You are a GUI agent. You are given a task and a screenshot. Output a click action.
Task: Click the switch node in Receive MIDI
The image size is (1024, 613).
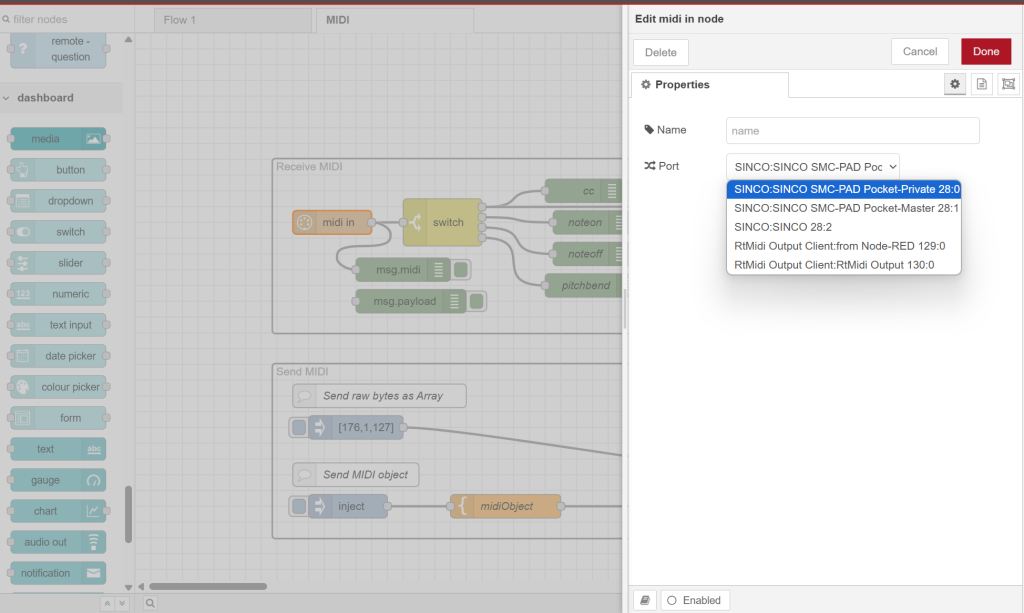coord(443,222)
